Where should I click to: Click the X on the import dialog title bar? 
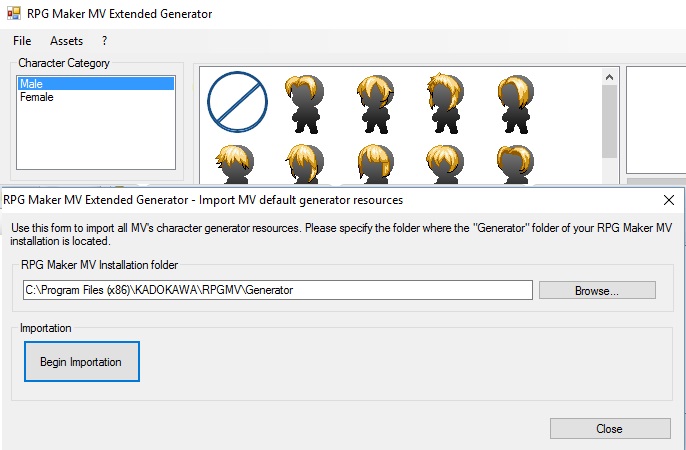[x=668, y=200]
